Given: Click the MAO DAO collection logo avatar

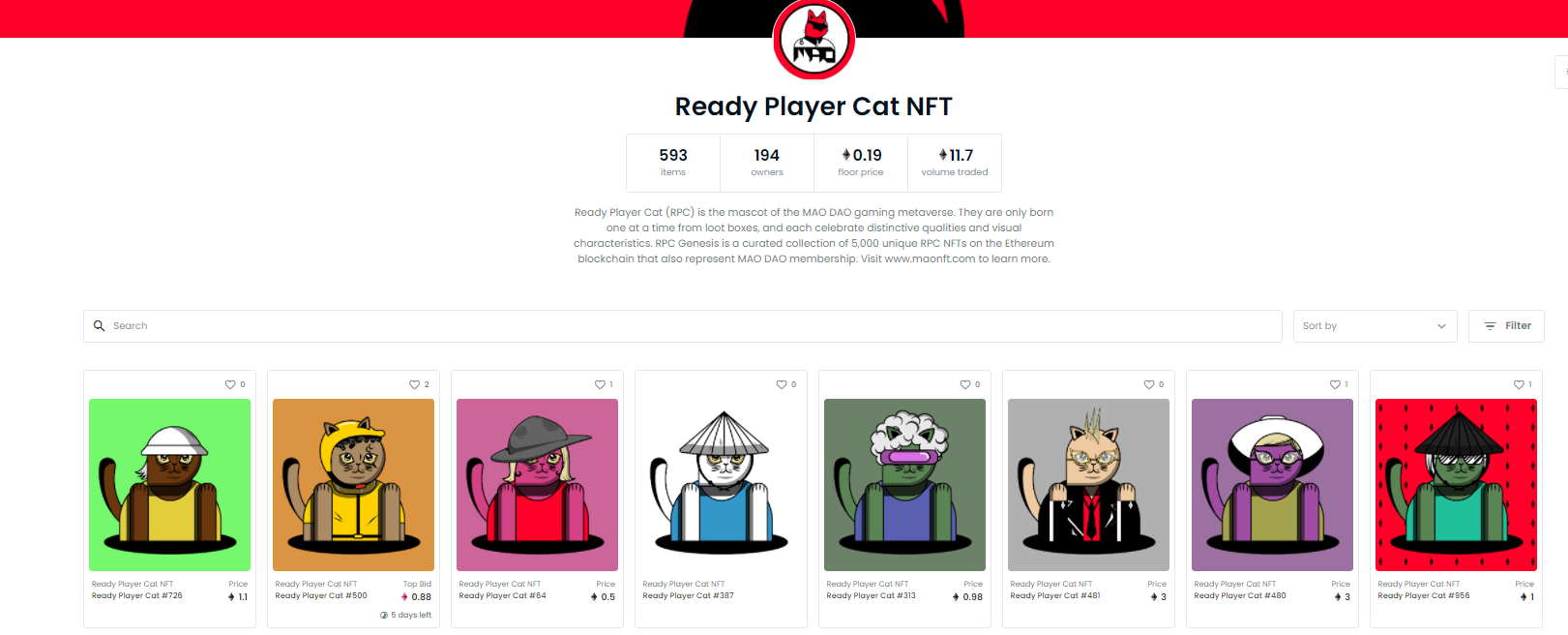Looking at the screenshot, I should click(x=814, y=40).
